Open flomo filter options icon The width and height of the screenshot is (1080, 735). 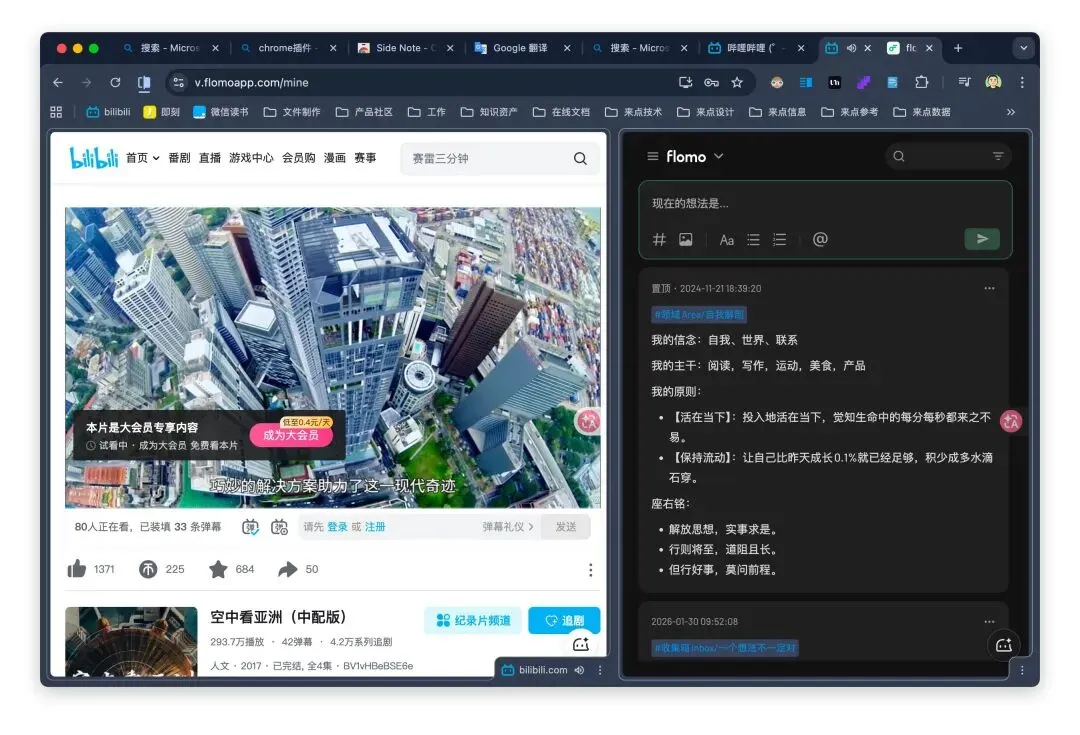point(998,156)
